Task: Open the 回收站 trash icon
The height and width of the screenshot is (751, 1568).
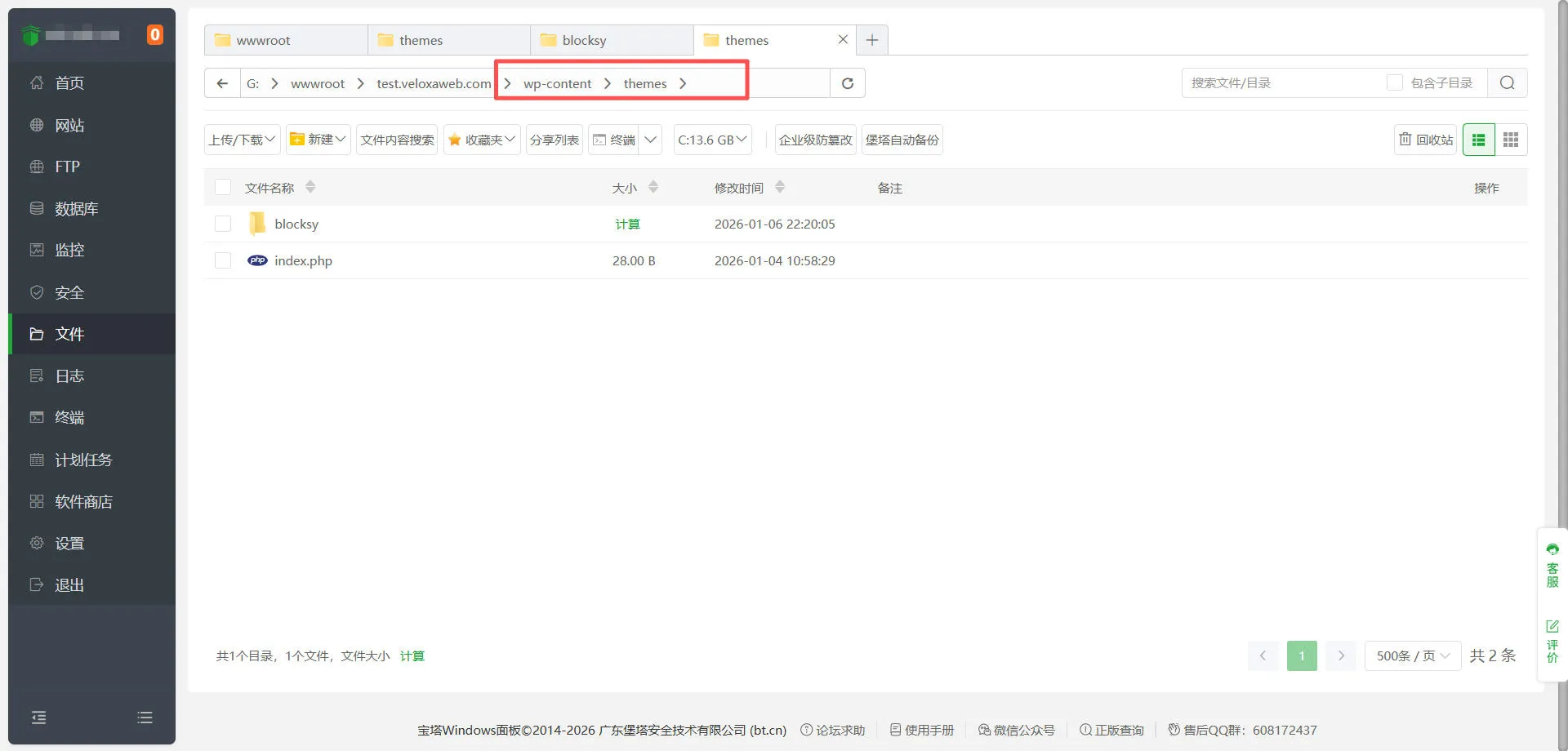Action: coord(1424,139)
